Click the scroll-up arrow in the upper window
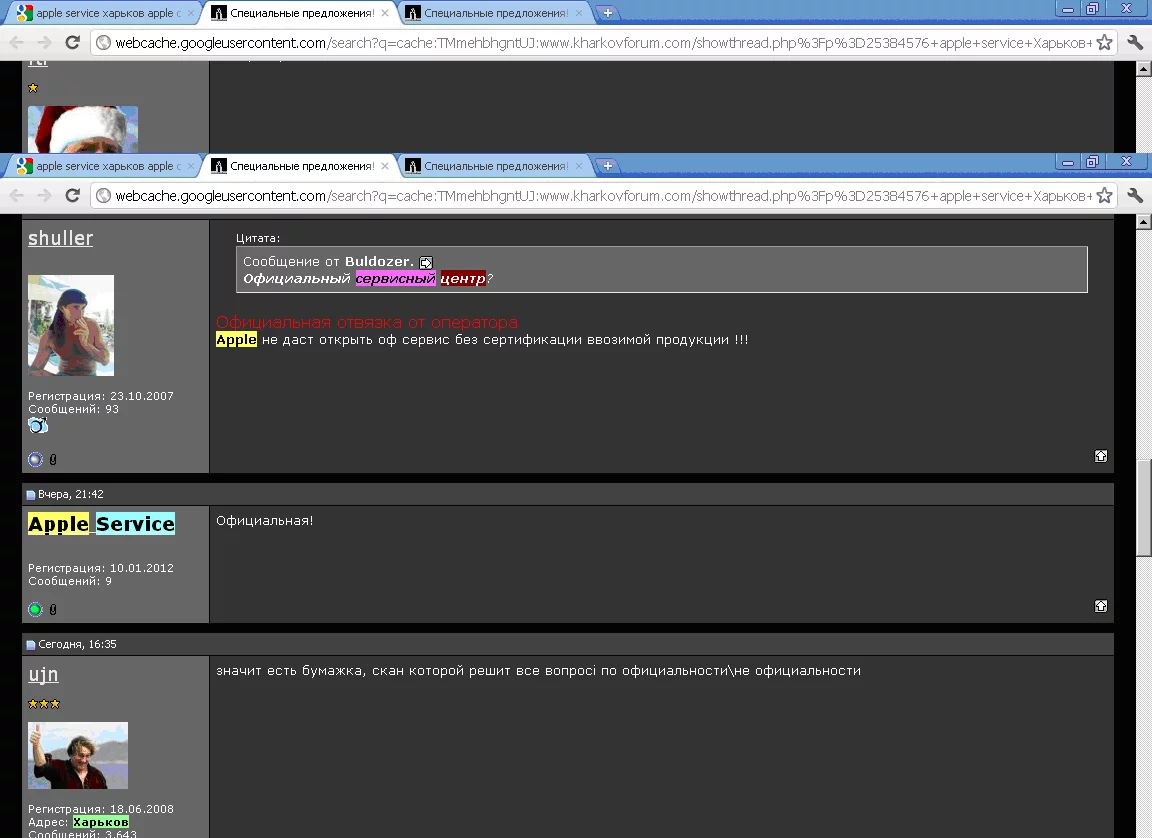Screen dimensions: 1152x838 click(x=1143, y=69)
